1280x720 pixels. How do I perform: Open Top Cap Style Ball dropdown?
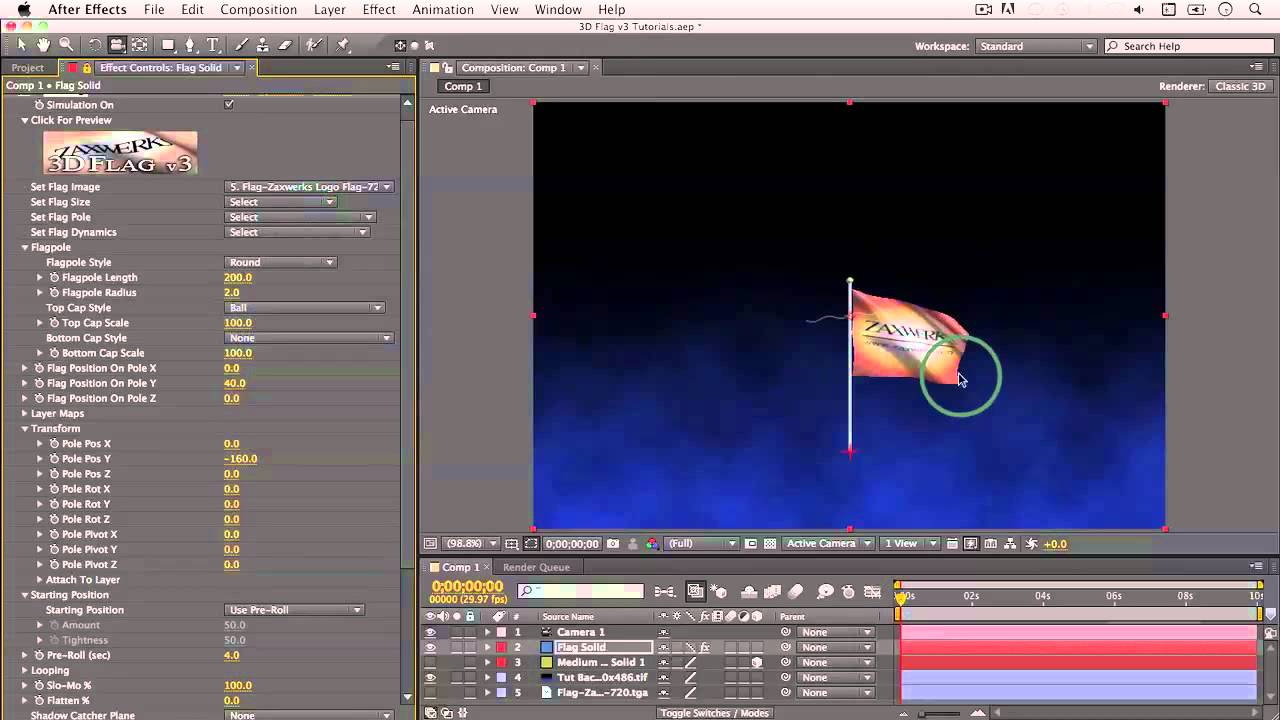(x=305, y=308)
